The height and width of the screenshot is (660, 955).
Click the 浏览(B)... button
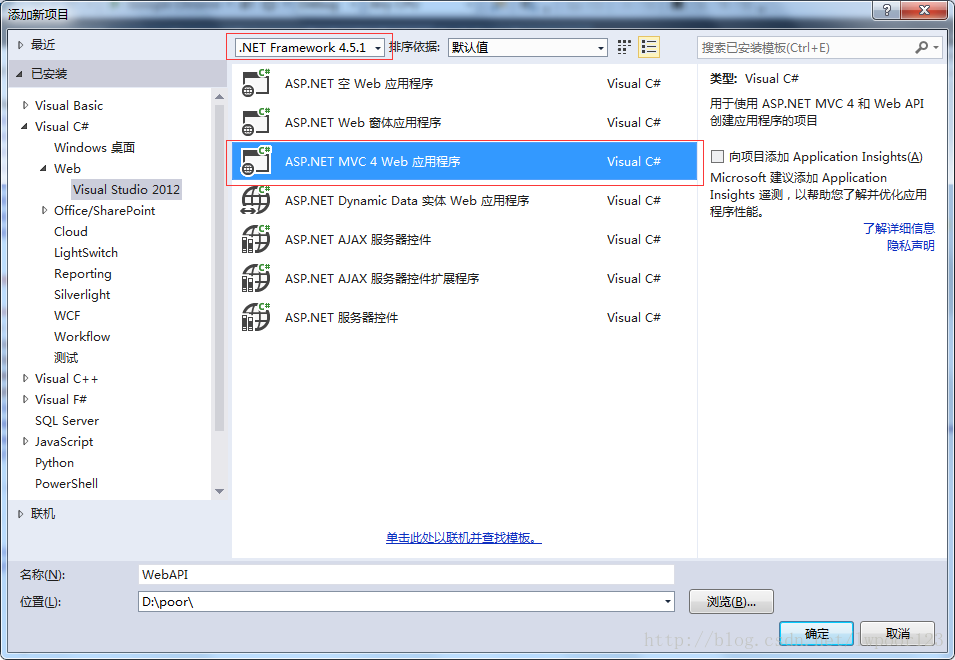pos(731,602)
